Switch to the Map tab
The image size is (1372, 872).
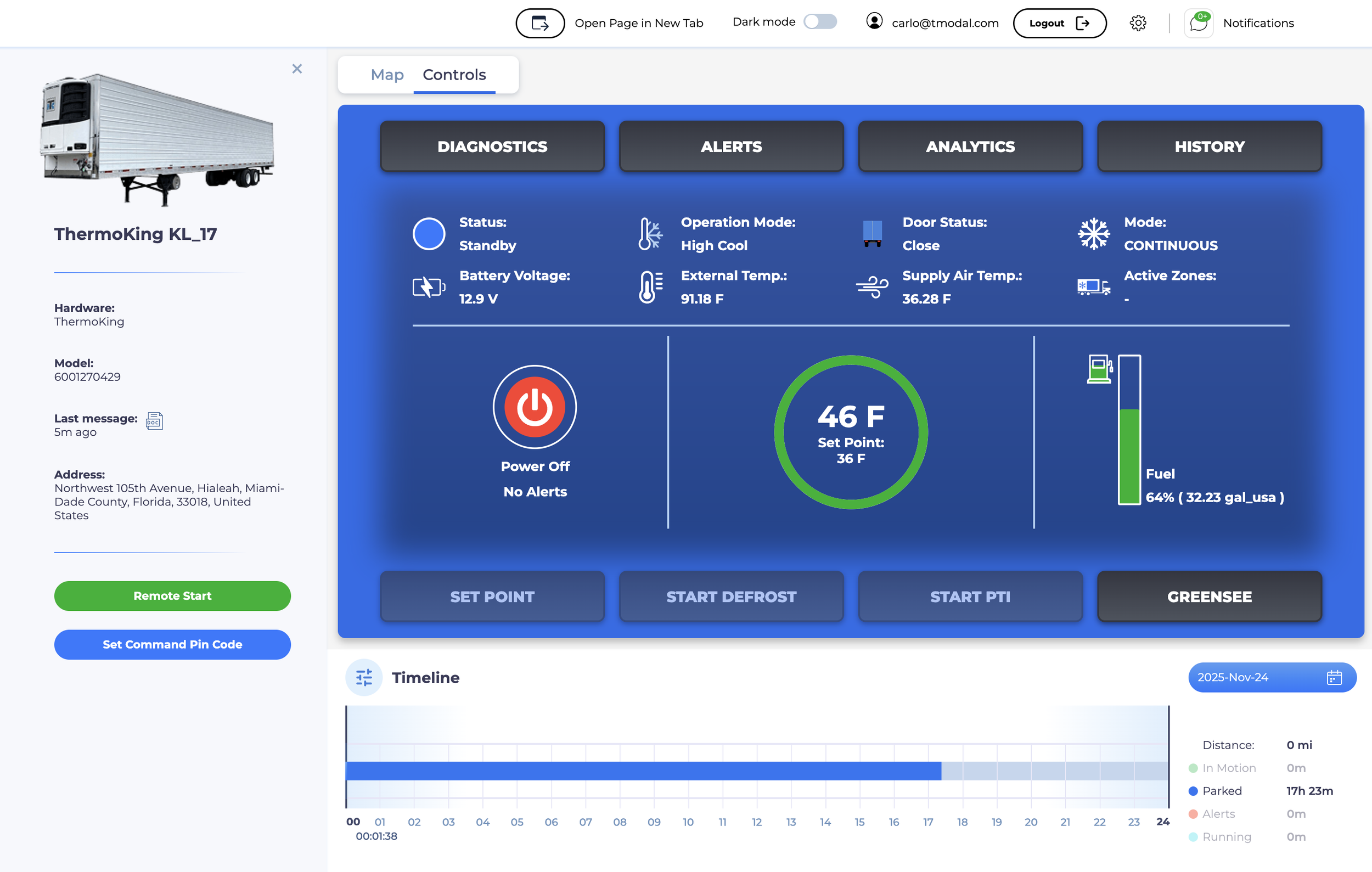coord(387,75)
